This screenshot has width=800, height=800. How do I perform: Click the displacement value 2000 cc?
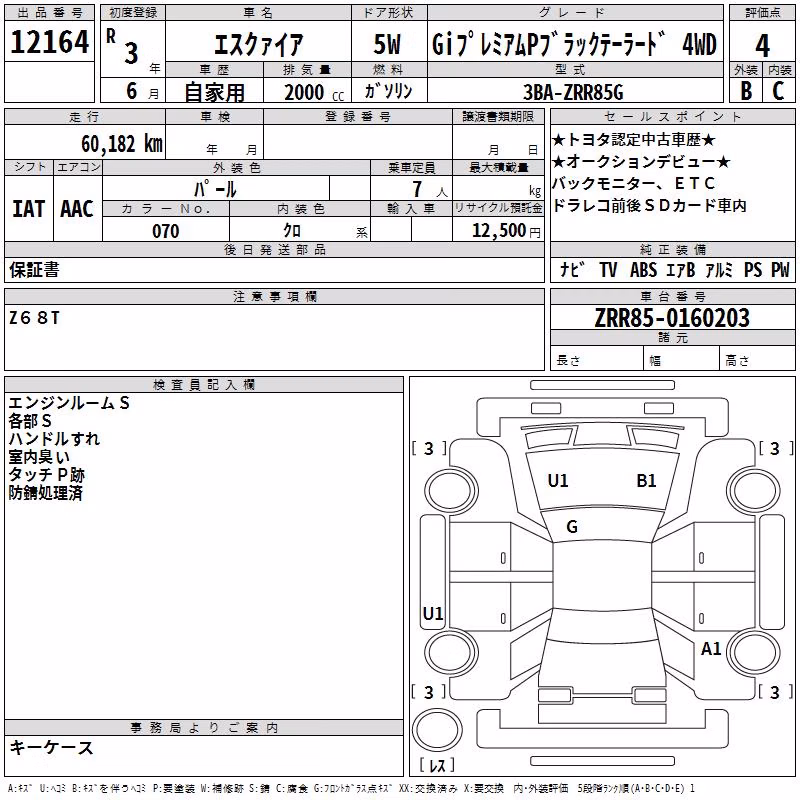point(314,92)
